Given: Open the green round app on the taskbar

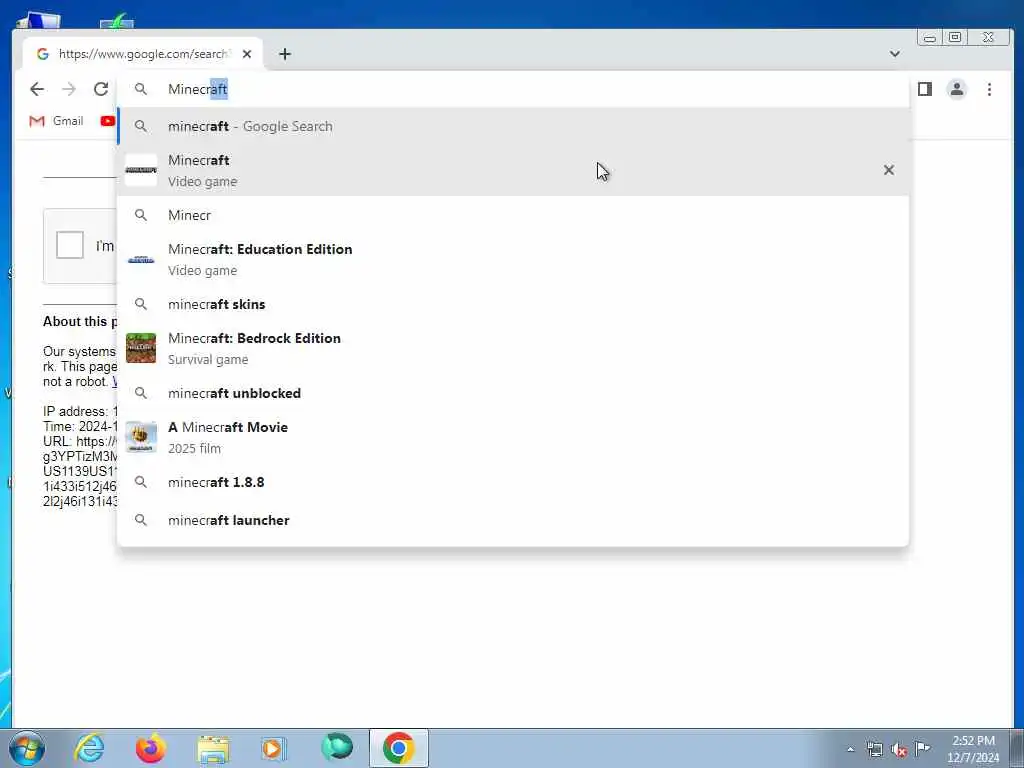Looking at the screenshot, I should pos(336,747).
